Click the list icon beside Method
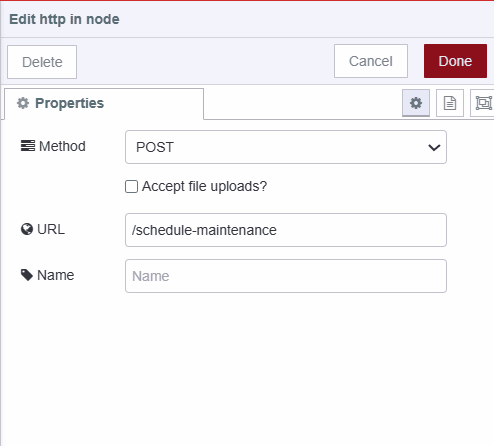The height and width of the screenshot is (446, 494). (28, 146)
